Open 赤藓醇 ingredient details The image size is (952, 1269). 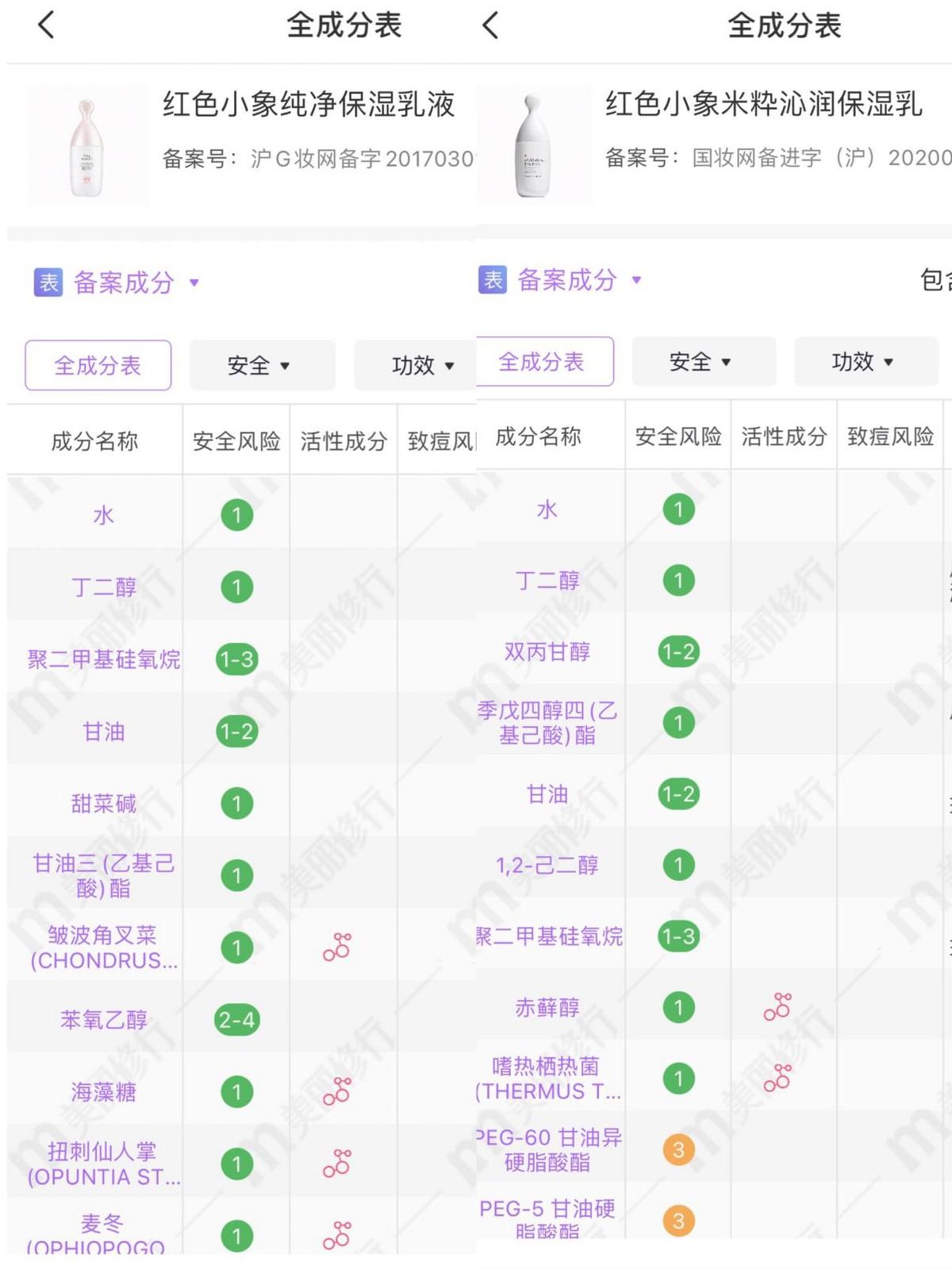coord(547,1007)
